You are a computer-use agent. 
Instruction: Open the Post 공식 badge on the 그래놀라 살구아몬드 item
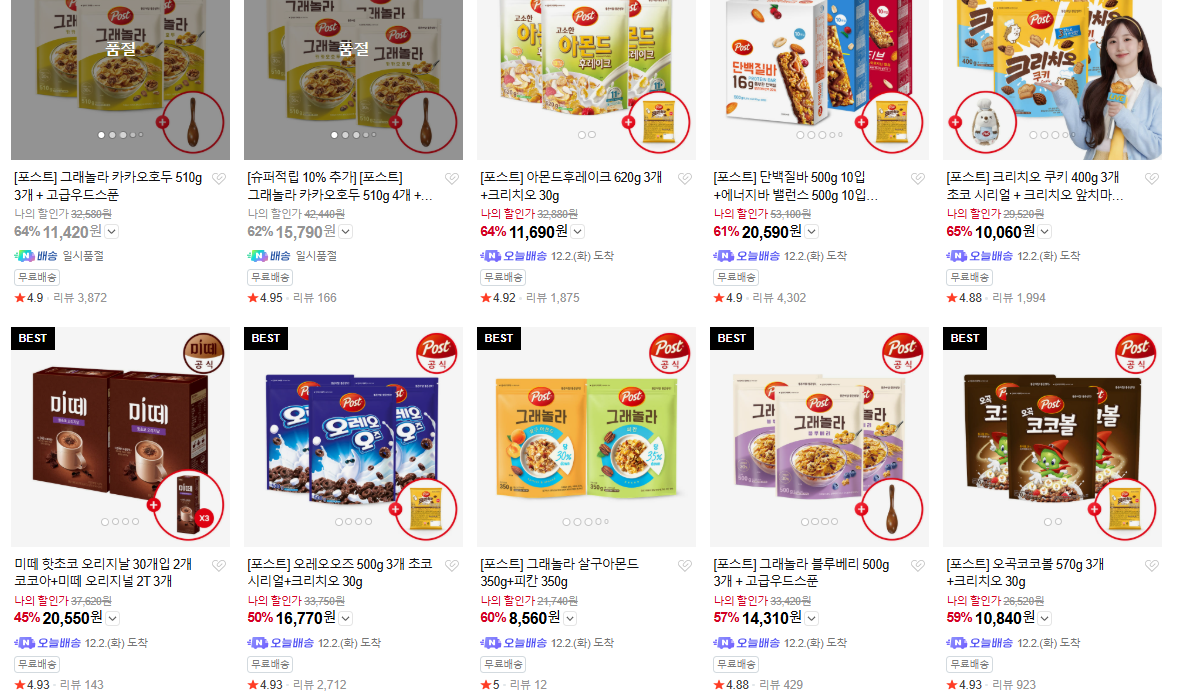(670, 352)
